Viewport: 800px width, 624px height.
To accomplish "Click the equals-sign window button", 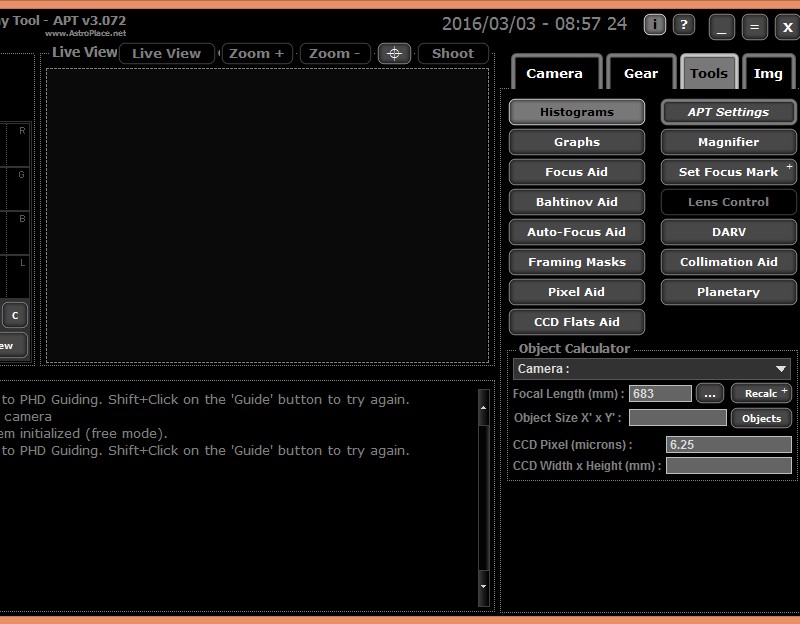I will pyautogui.click(x=755, y=27).
